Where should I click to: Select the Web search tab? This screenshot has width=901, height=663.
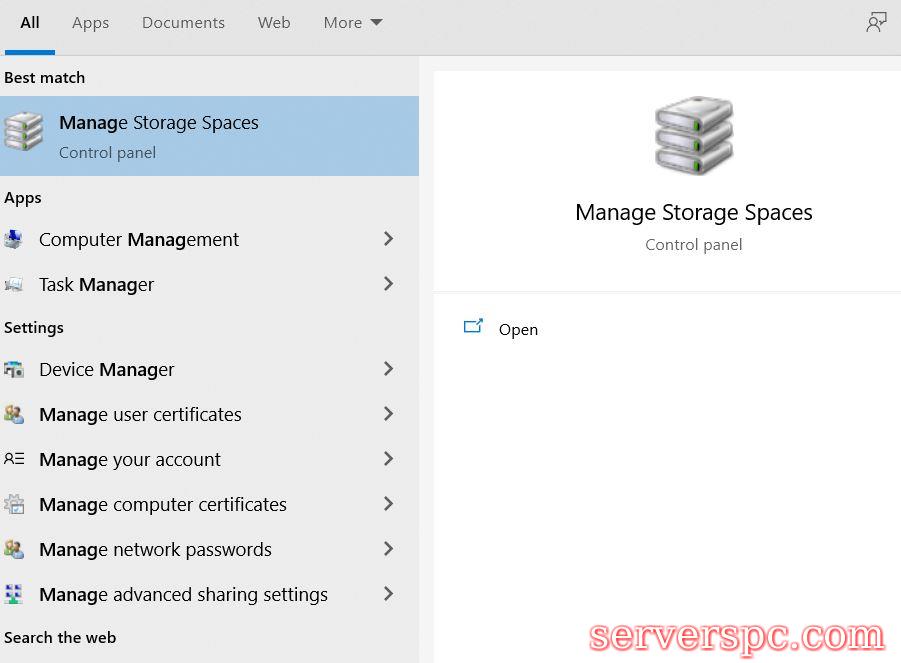pyautogui.click(x=274, y=23)
